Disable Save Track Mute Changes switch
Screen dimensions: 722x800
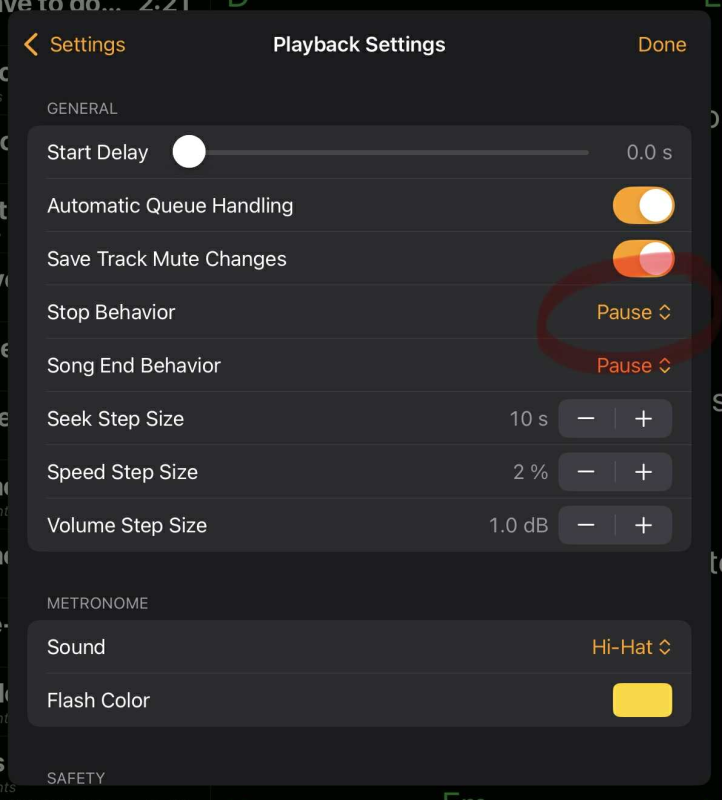click(643, 259)
